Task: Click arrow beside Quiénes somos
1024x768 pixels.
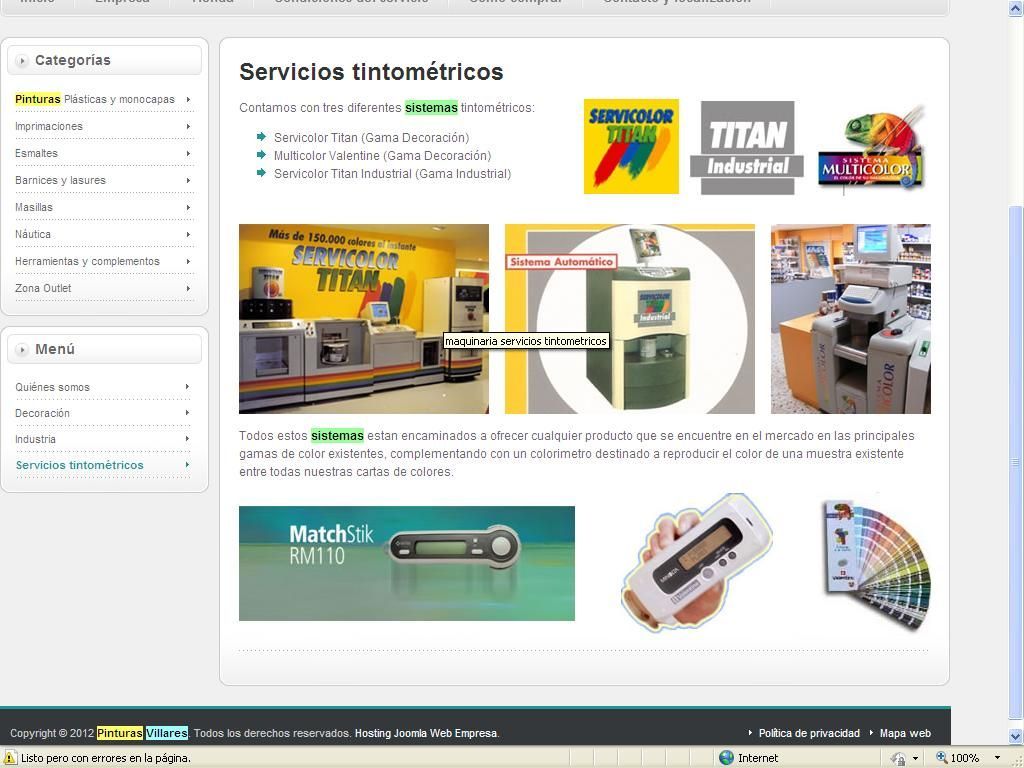Action: click(187, 387)
